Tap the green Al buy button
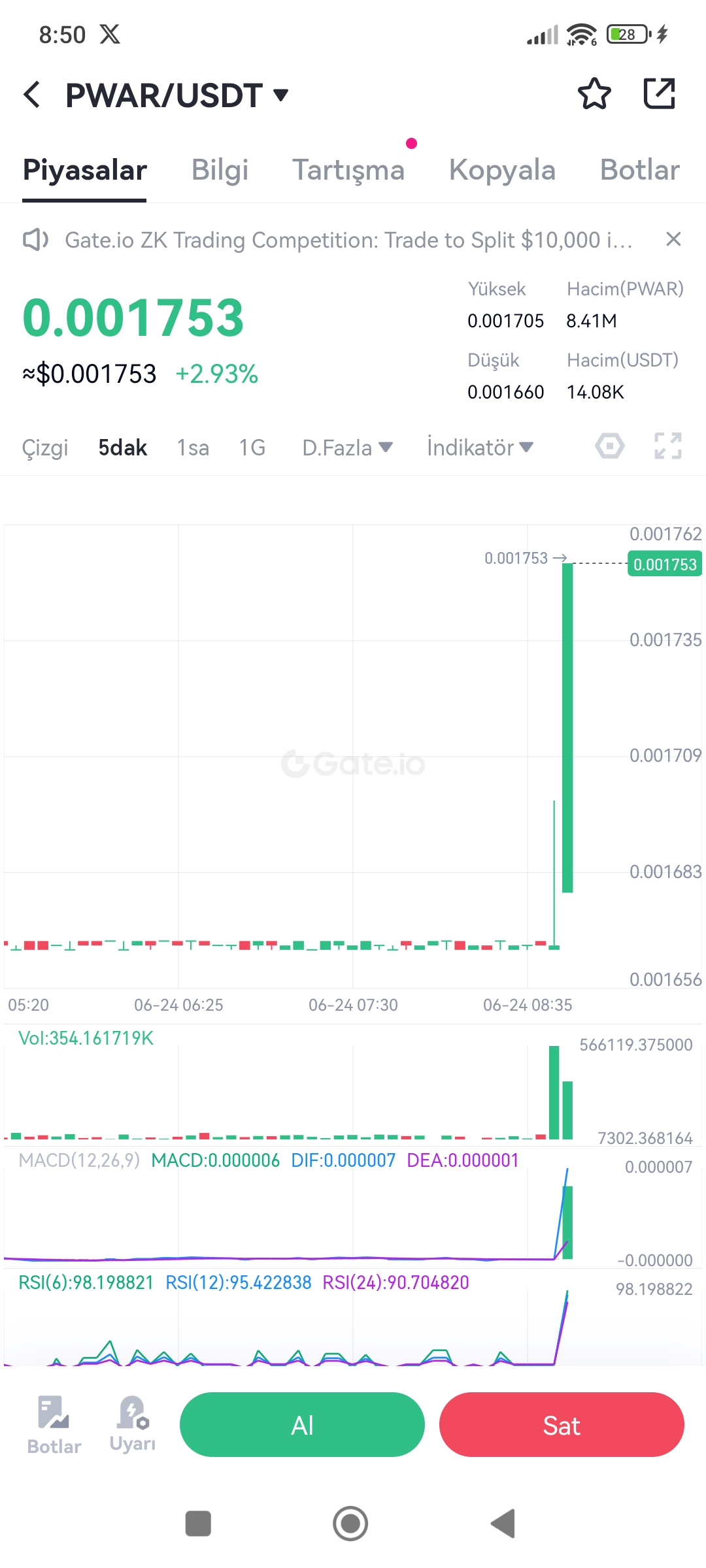706x1568 pixels. pyautogui.click(x=302, y=1424)
